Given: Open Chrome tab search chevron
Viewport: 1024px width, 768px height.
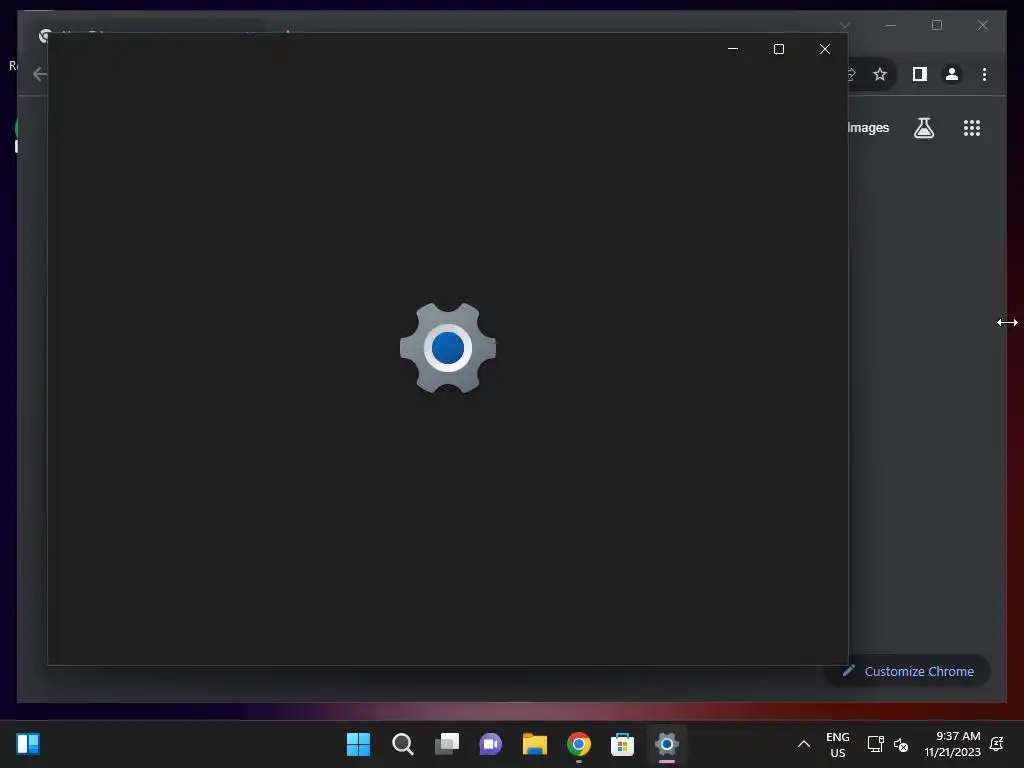Looking at the screenshot, I should 844,25.
